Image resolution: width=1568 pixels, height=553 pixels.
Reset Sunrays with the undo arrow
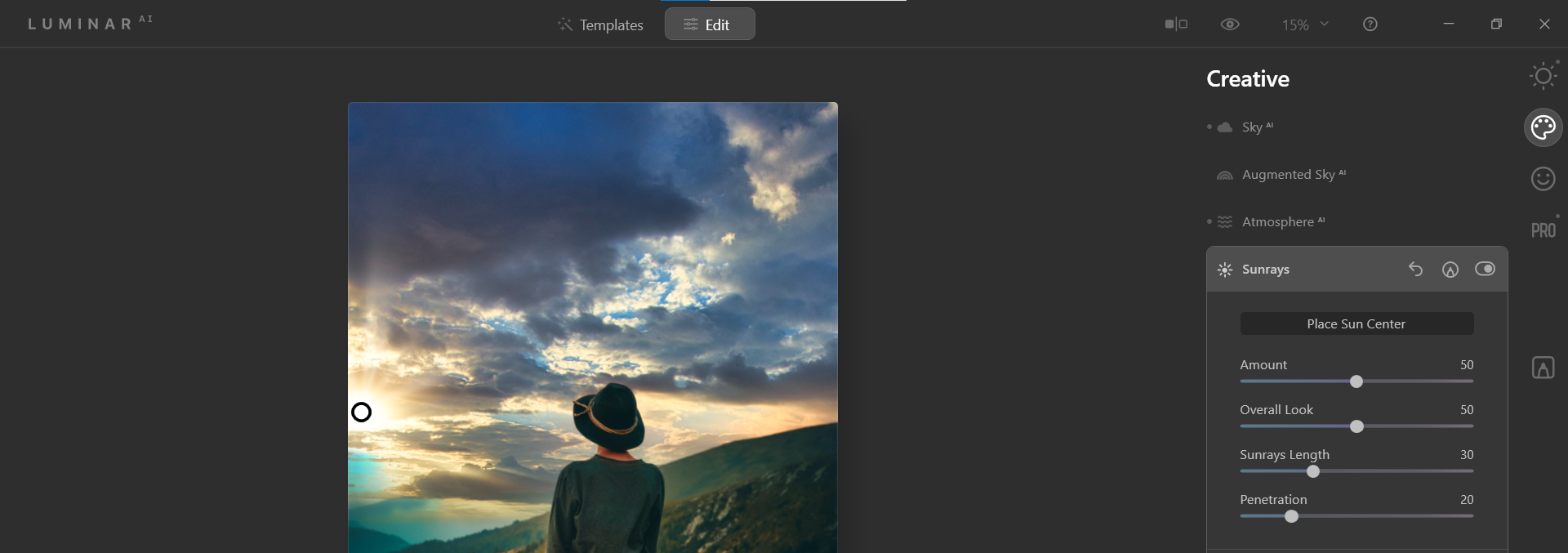pos(1415,269)
